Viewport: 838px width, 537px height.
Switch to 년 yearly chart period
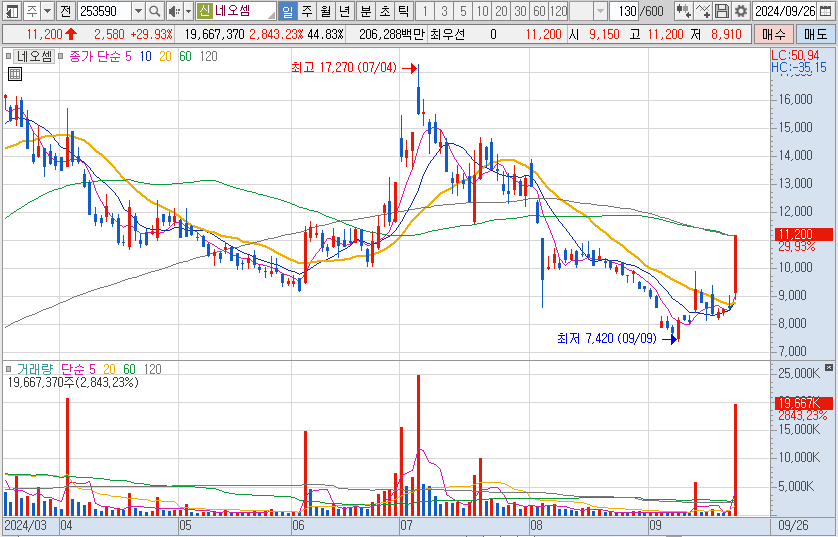tap(345, 11)
